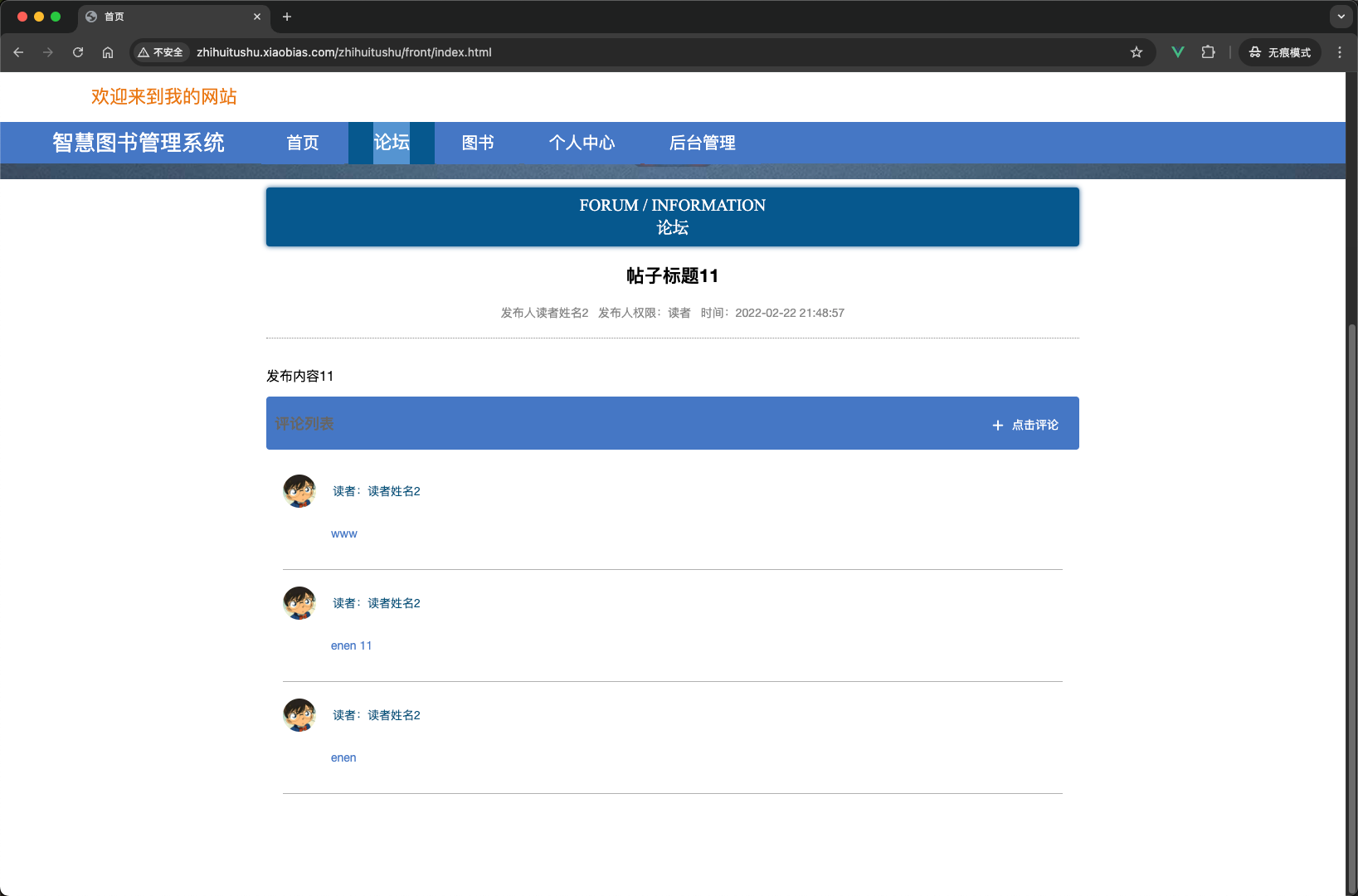Click the macOS yellow minimize window button

(x=39, y=17)
